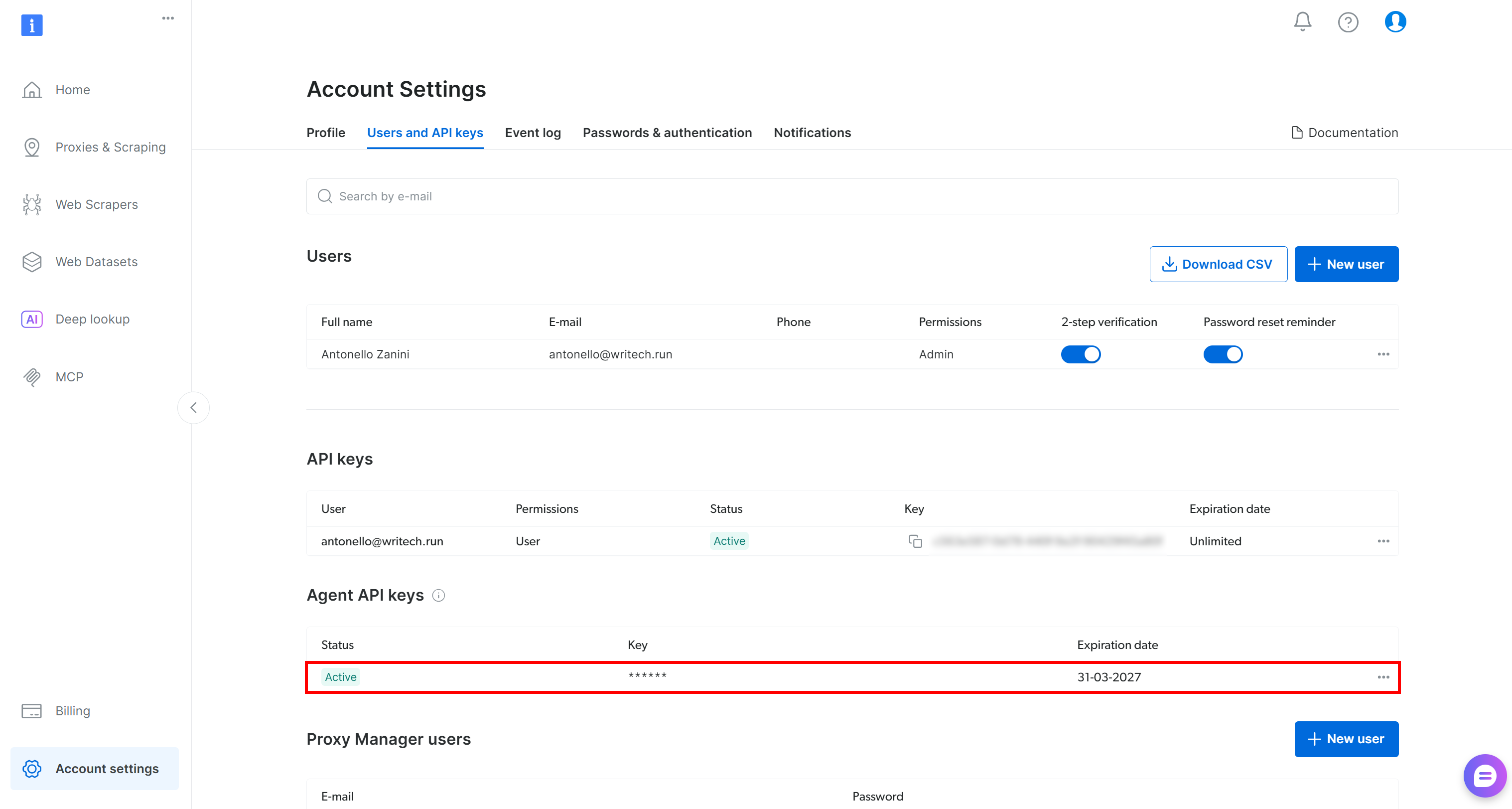
Task: Collapse the sidebar with the chevron
Action: [x=193, y=407]
